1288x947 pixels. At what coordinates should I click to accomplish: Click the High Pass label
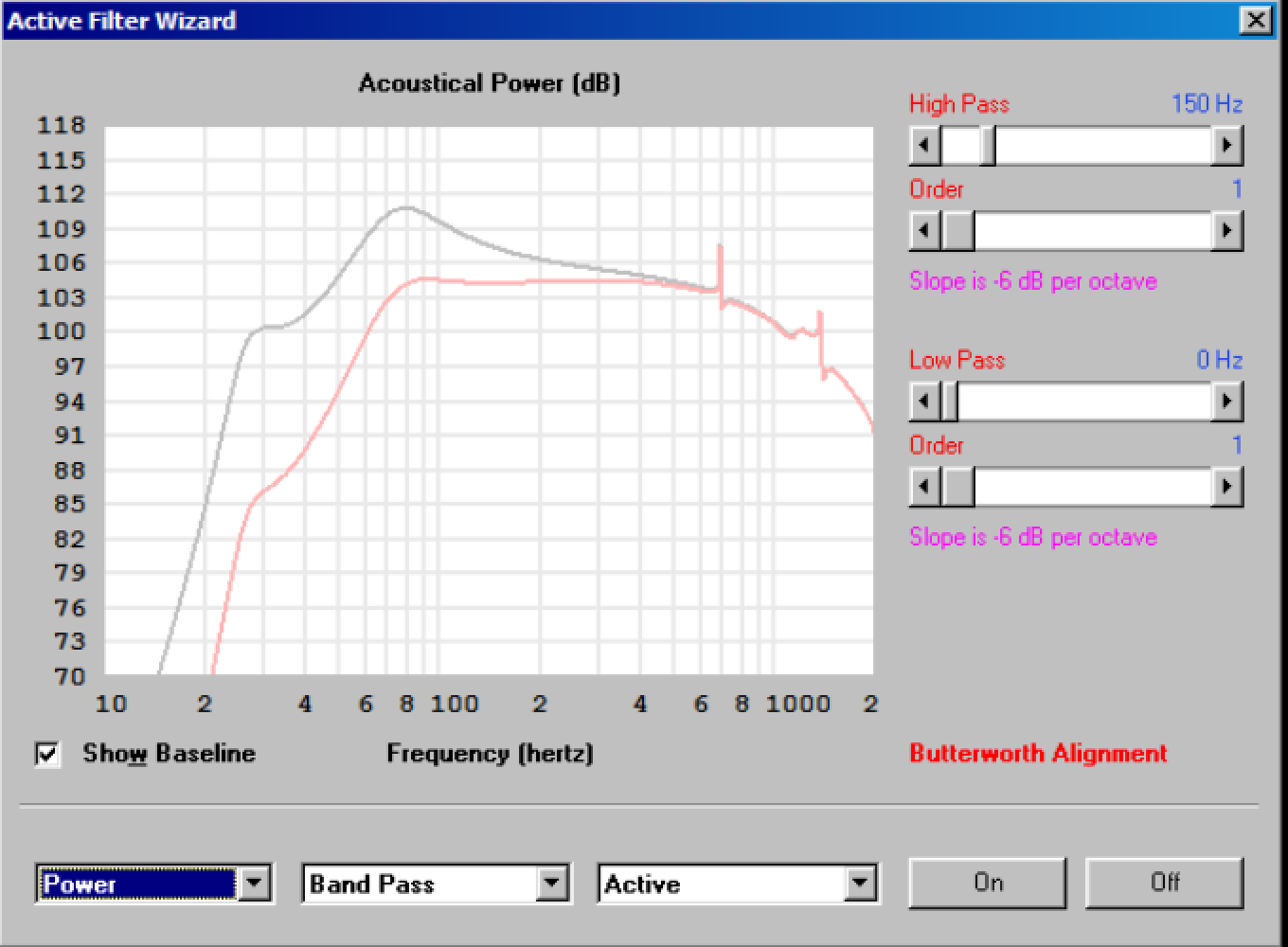point(959,103)
